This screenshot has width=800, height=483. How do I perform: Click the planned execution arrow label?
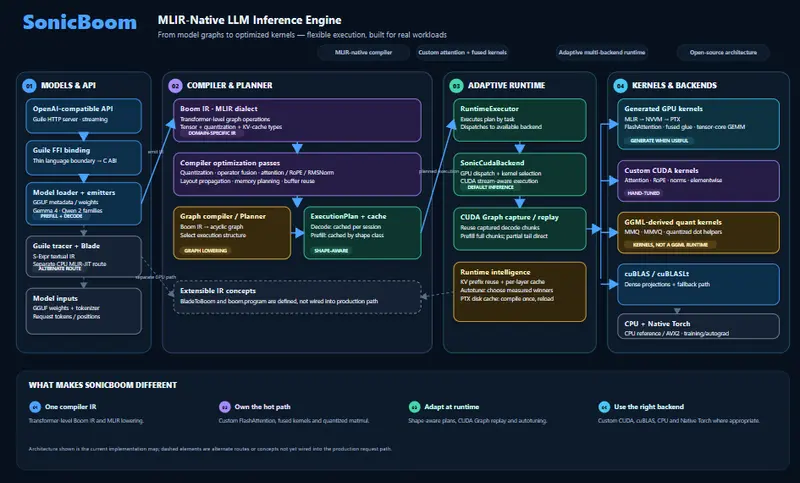coord(439,171)
